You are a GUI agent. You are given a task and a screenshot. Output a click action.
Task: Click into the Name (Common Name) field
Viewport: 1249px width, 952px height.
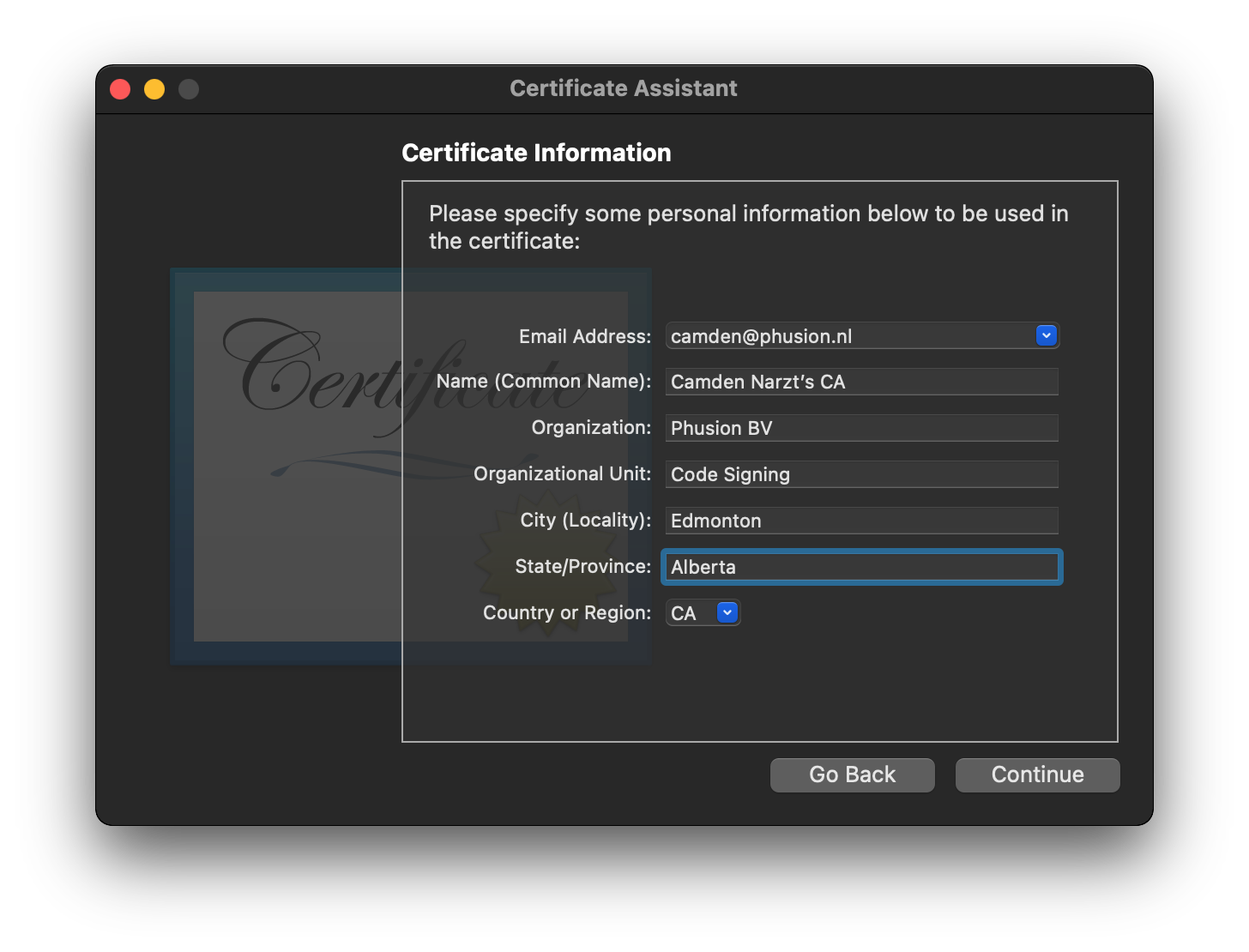861,383
